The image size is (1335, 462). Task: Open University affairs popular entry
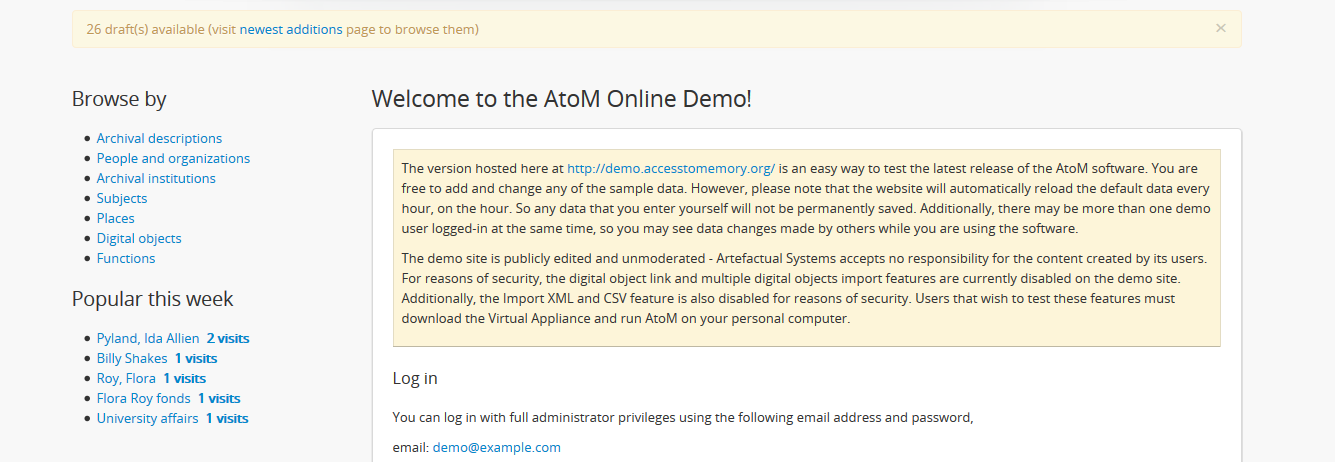pyautogui.click(x=147, y=418)
